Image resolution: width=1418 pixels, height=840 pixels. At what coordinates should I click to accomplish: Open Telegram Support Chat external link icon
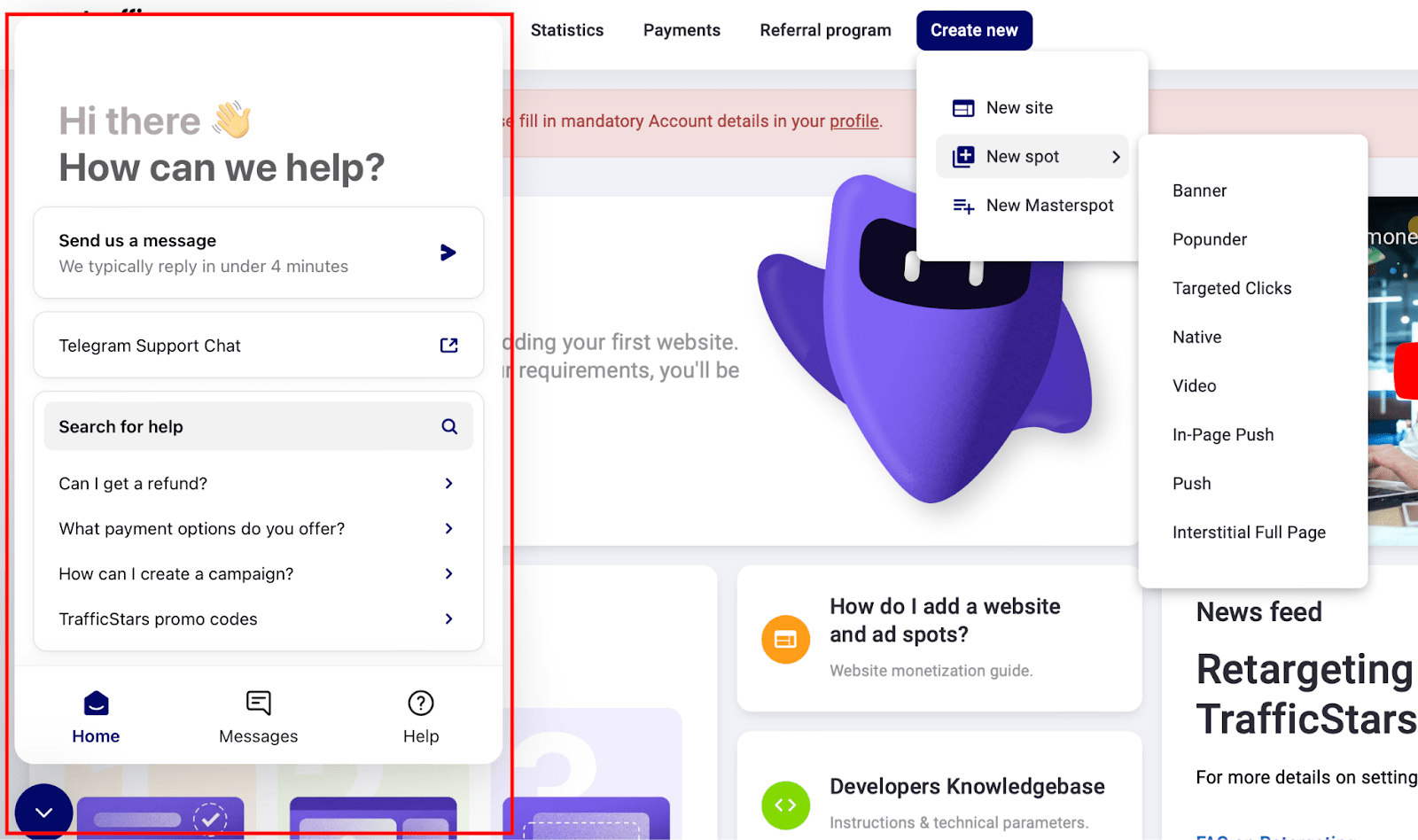(x=448, y=346)
